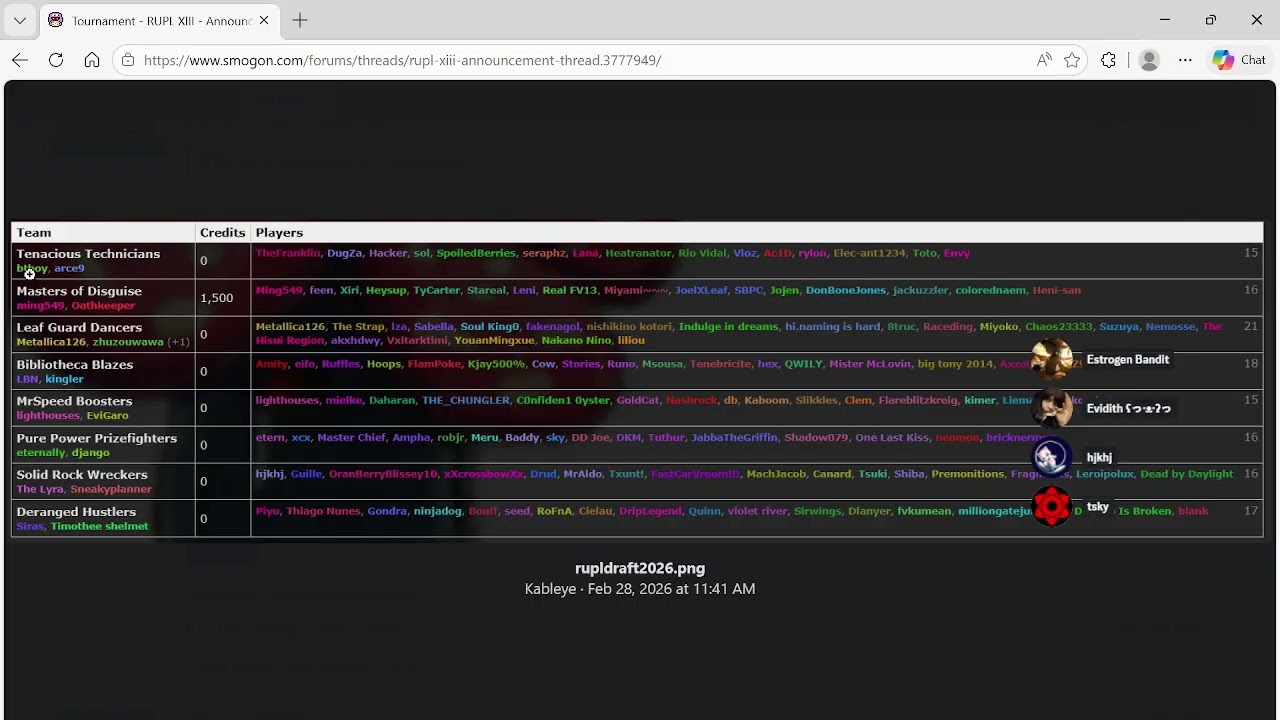
Task: Click player name TheFranklin
Action: tap(288, 253)
